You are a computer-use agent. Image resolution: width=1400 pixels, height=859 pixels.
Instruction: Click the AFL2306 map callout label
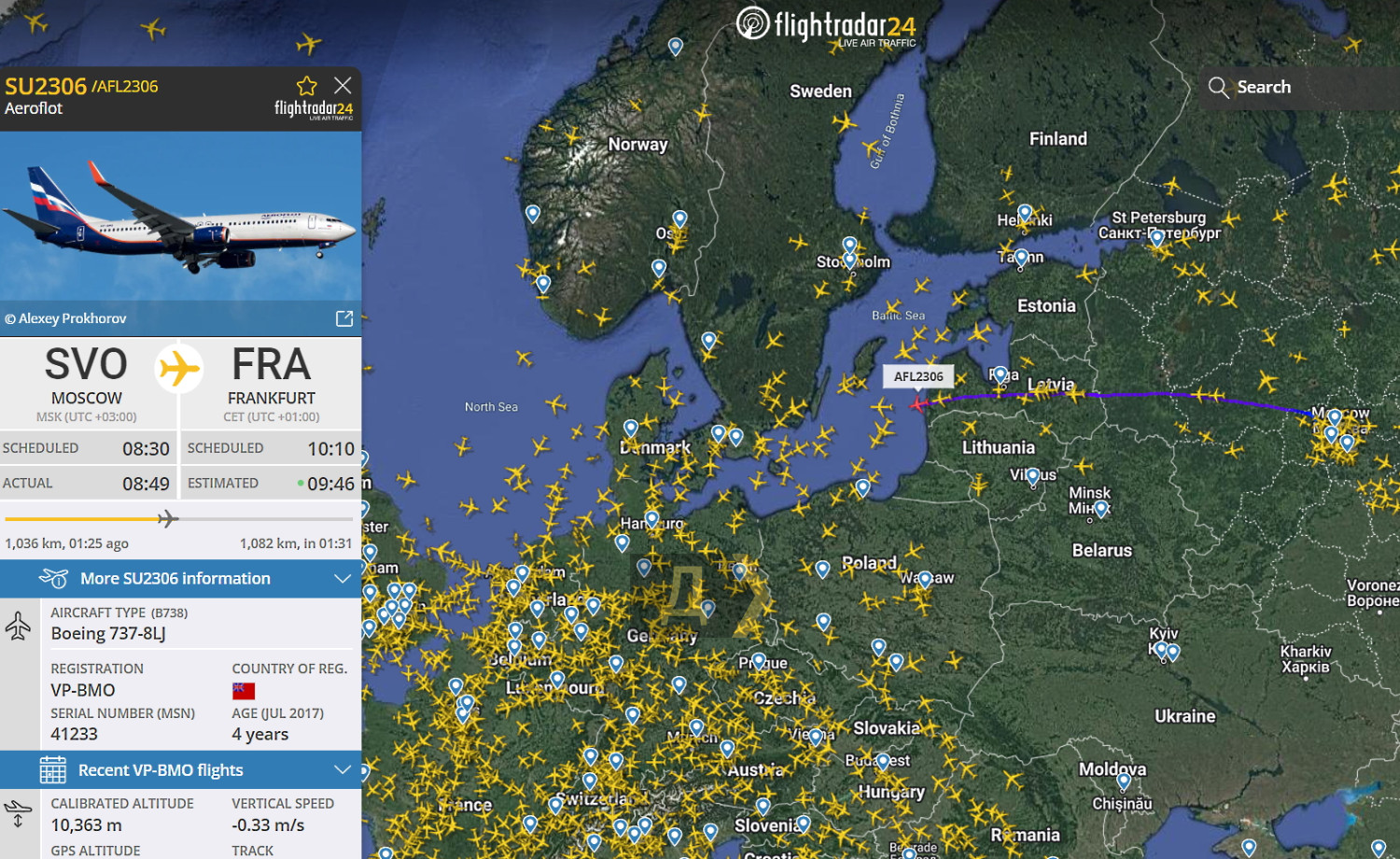tap(918, 376)
